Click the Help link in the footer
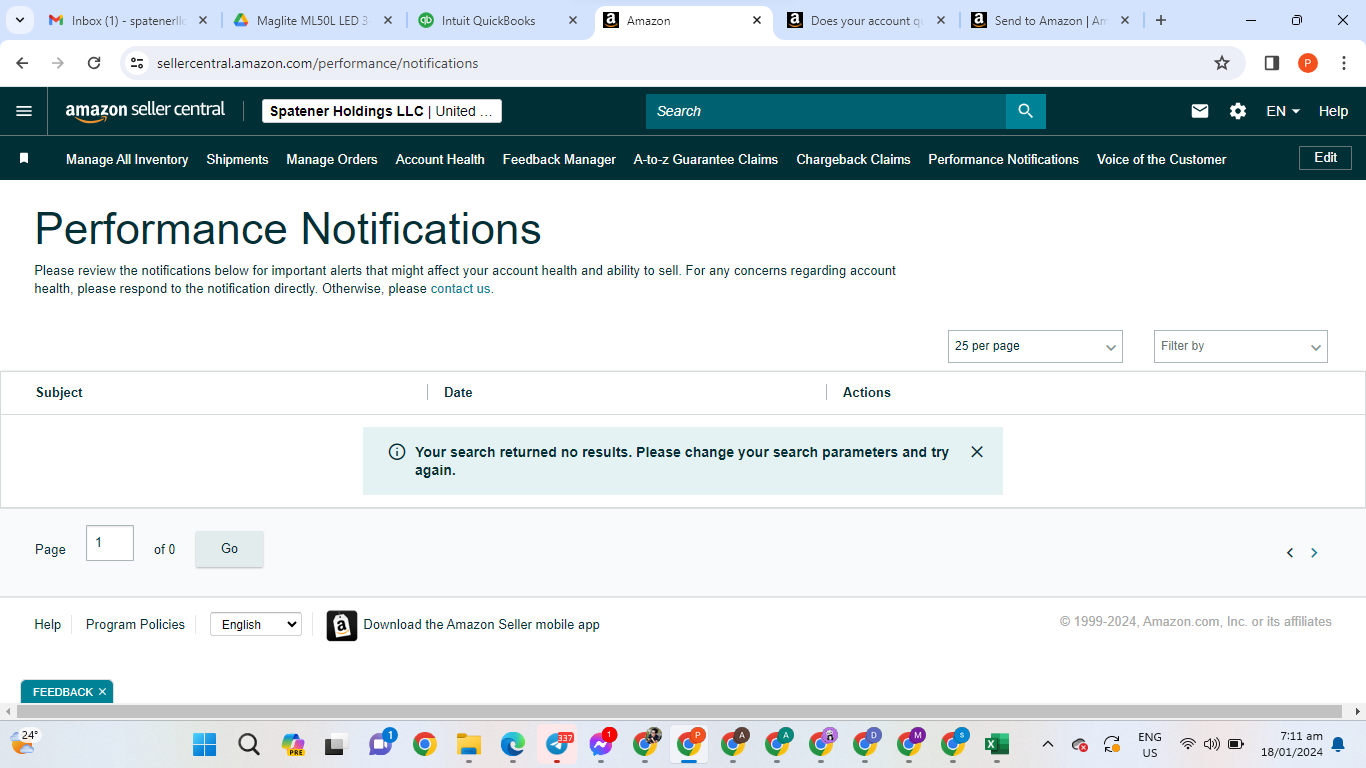 (x=48, y=624)
